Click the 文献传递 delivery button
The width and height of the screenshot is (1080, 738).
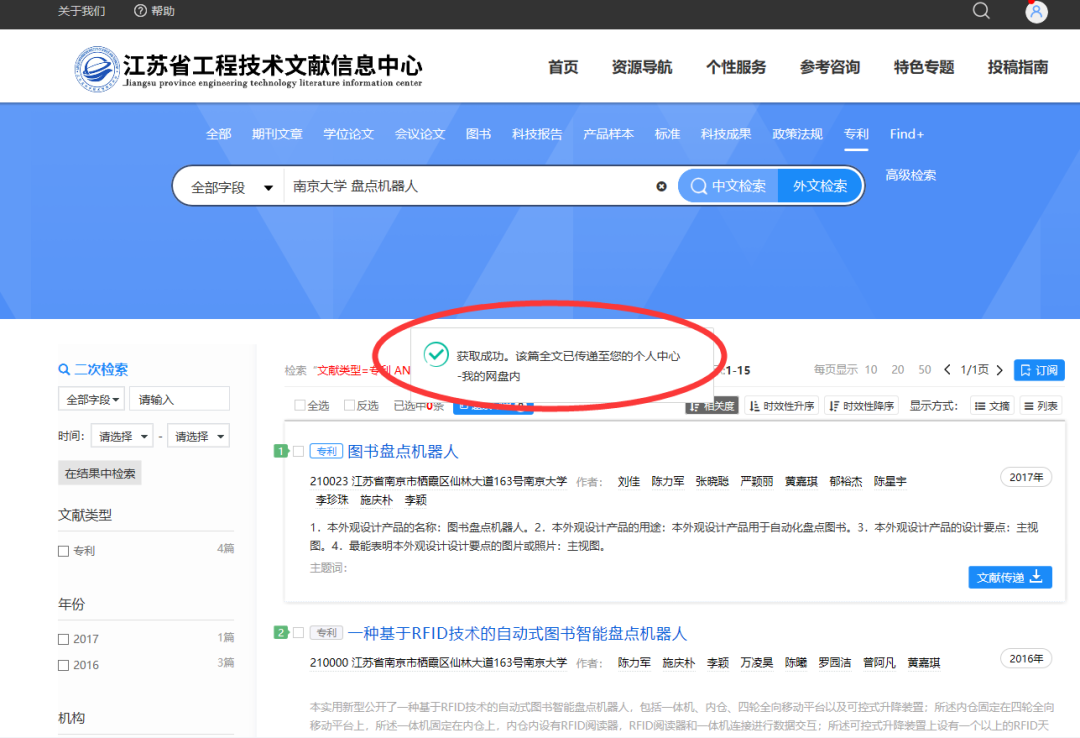[x=1010, y=577]
